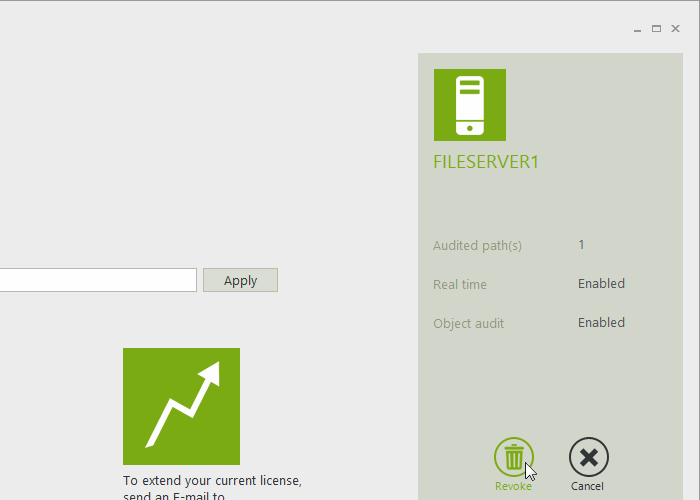700x500 pixels.
Task: Click the green "Revoke" text label
Action: click(x=513, y=487)
